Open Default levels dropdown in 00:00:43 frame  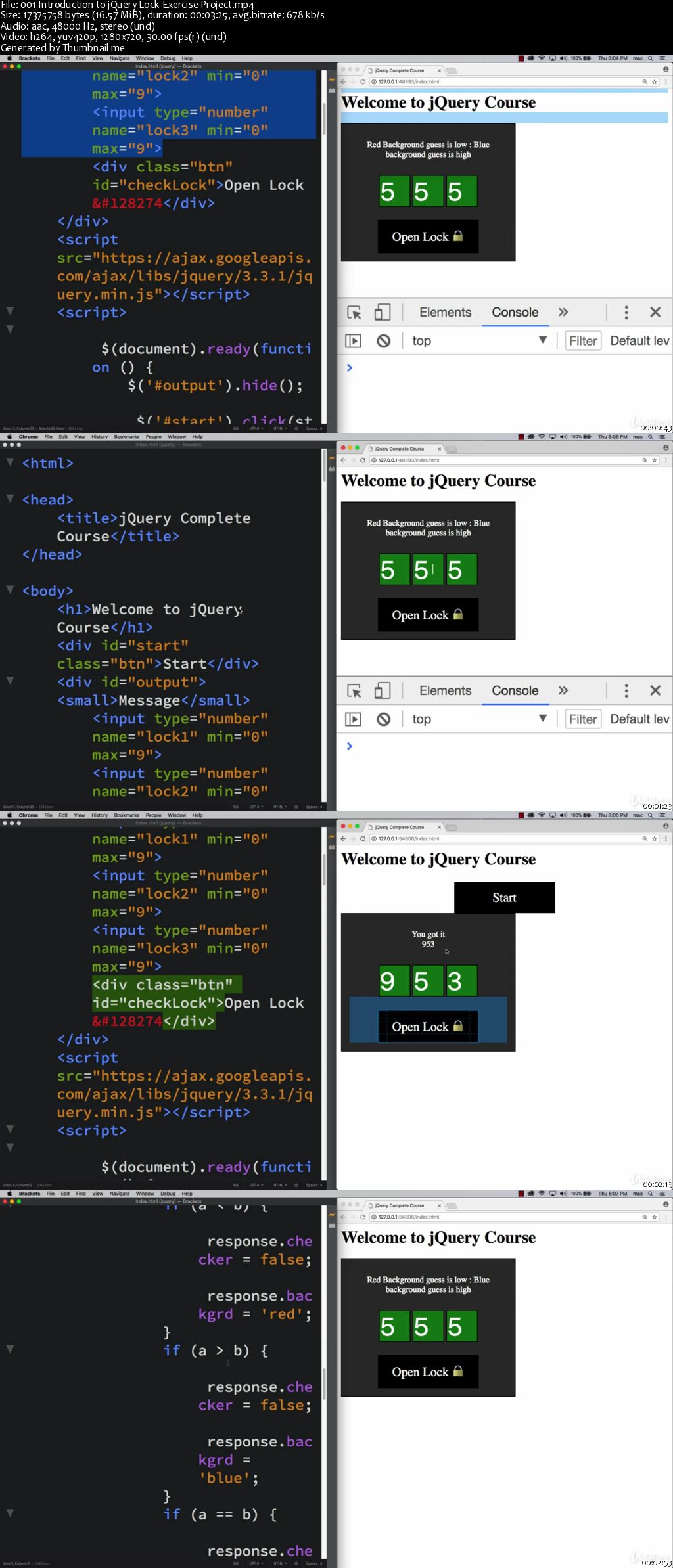pyautogui.click(x=639, y=341)
